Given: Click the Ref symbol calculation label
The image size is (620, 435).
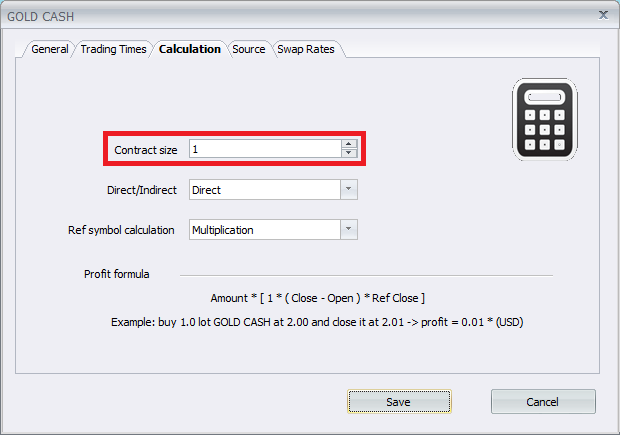Looking at the screenshot, I should tap(121, 230).
